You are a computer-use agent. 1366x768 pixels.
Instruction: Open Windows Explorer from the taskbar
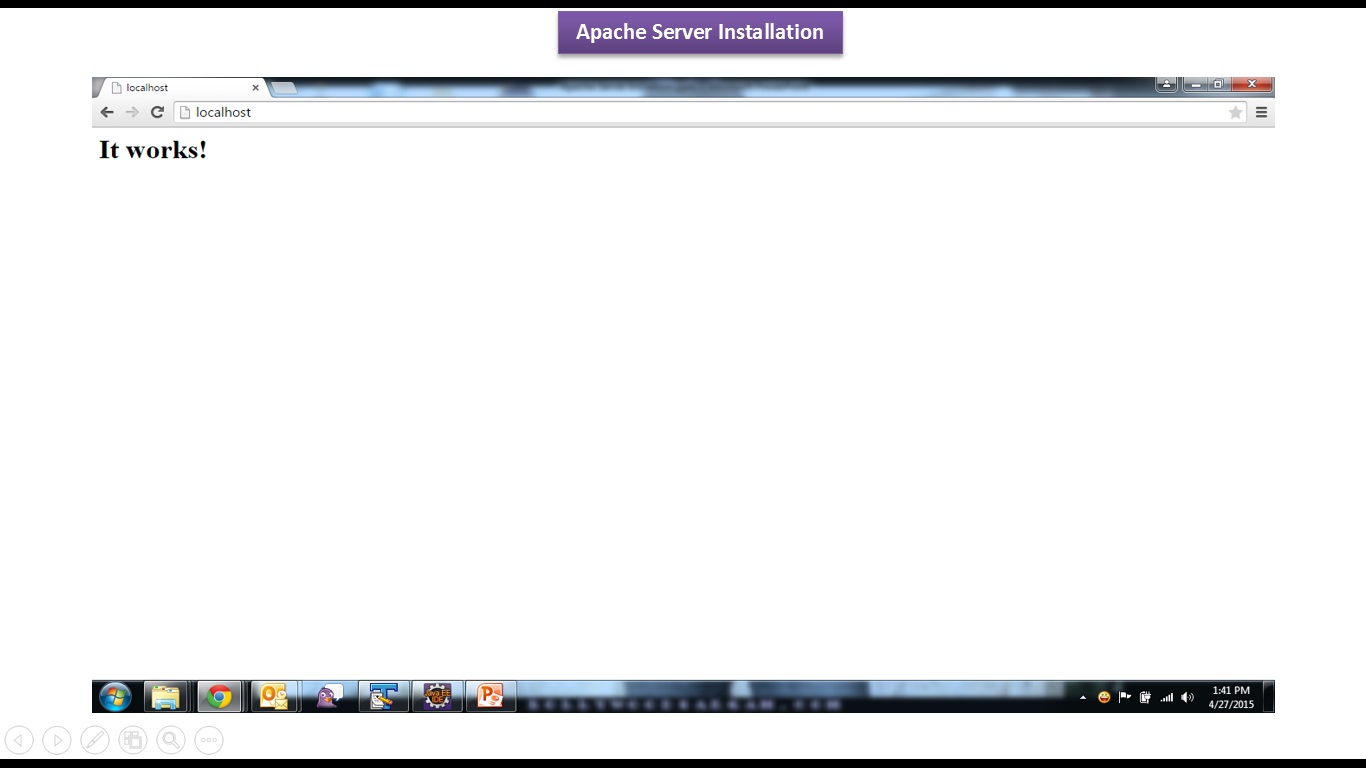click(166, 696)
